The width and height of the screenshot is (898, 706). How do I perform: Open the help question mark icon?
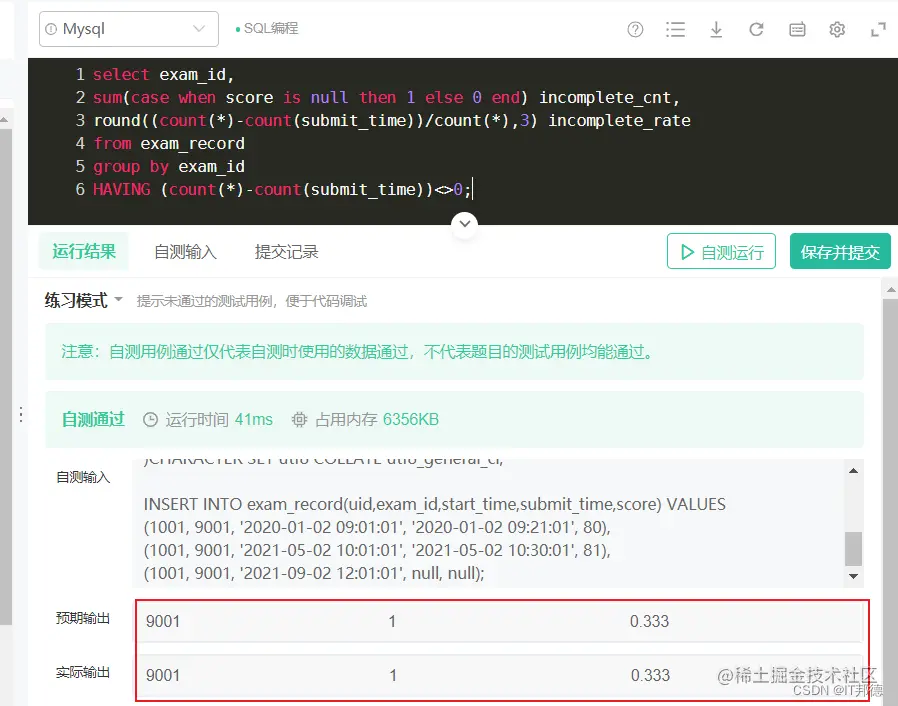coord(635,29)
